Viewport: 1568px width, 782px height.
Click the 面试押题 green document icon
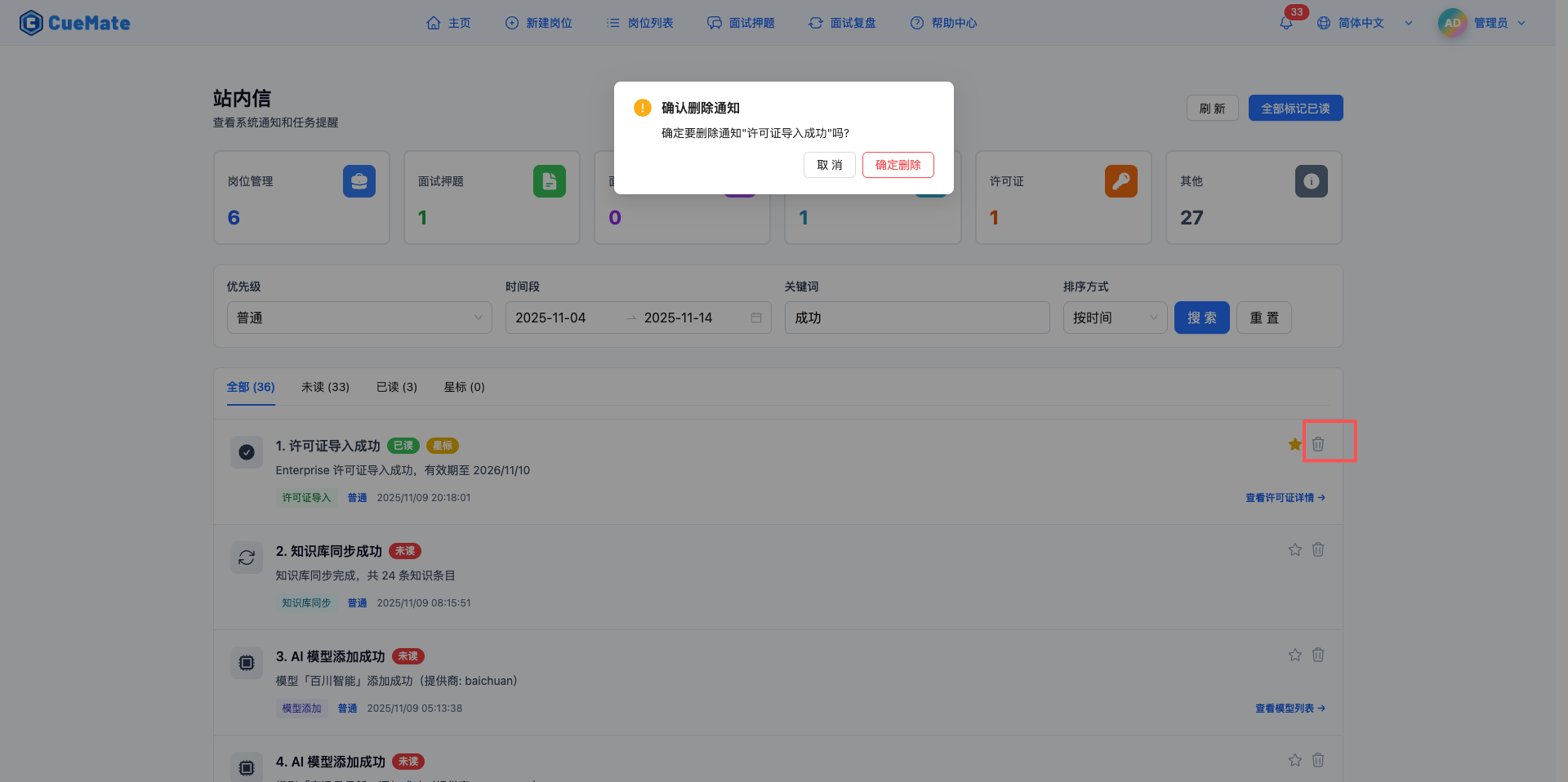pyautogui.click(x=549, y=181)
